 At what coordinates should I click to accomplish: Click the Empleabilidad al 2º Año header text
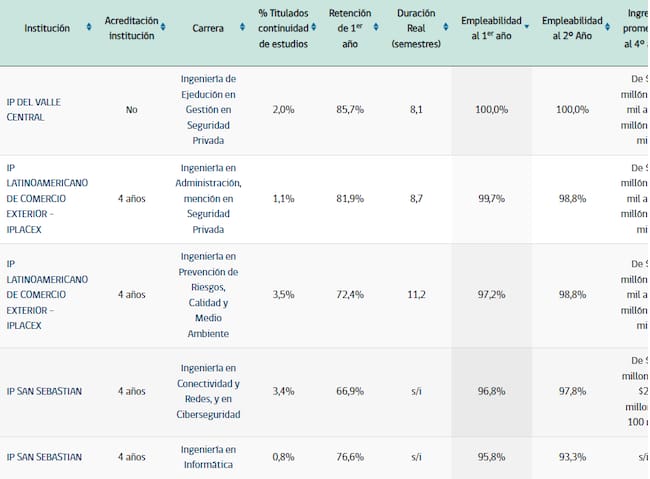572,28
